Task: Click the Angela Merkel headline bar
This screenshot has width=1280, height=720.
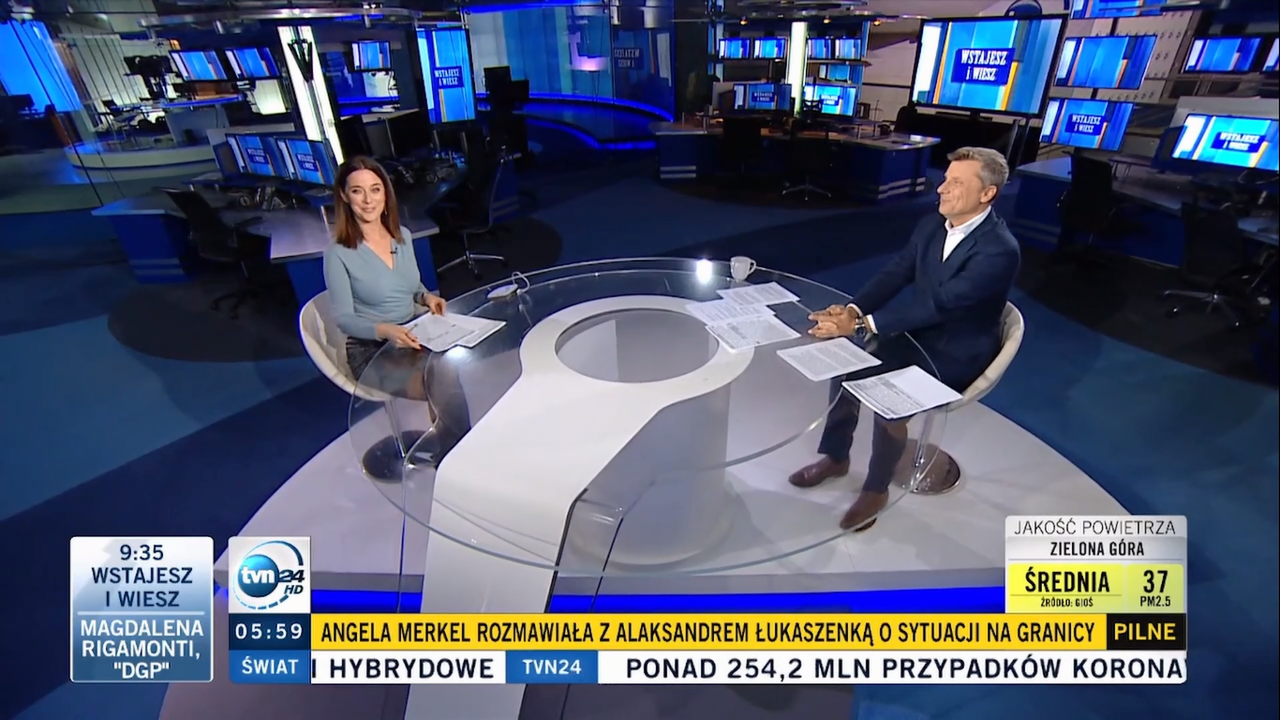Action: point(708,632)
